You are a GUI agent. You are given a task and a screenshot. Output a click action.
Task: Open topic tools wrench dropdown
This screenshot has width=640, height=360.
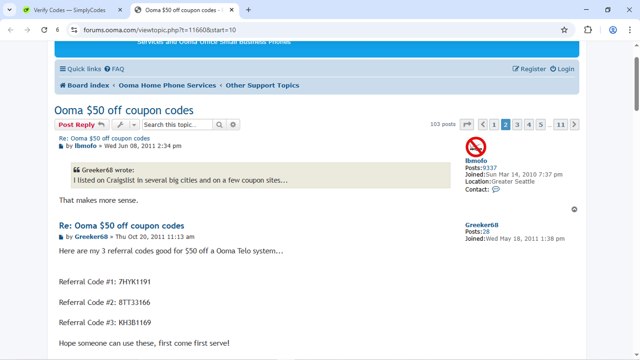click(x=126, y=124)
